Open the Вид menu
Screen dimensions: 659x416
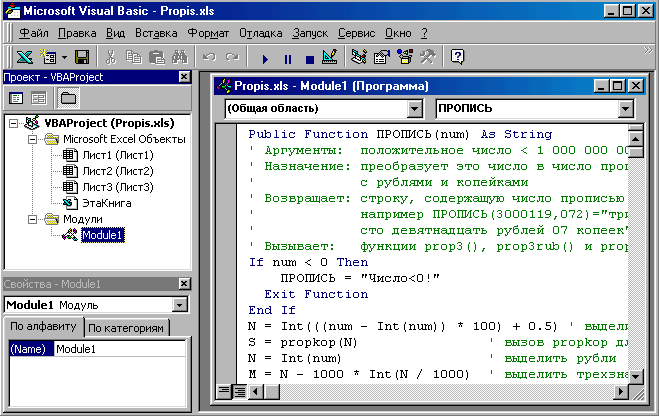pos(116,33)
